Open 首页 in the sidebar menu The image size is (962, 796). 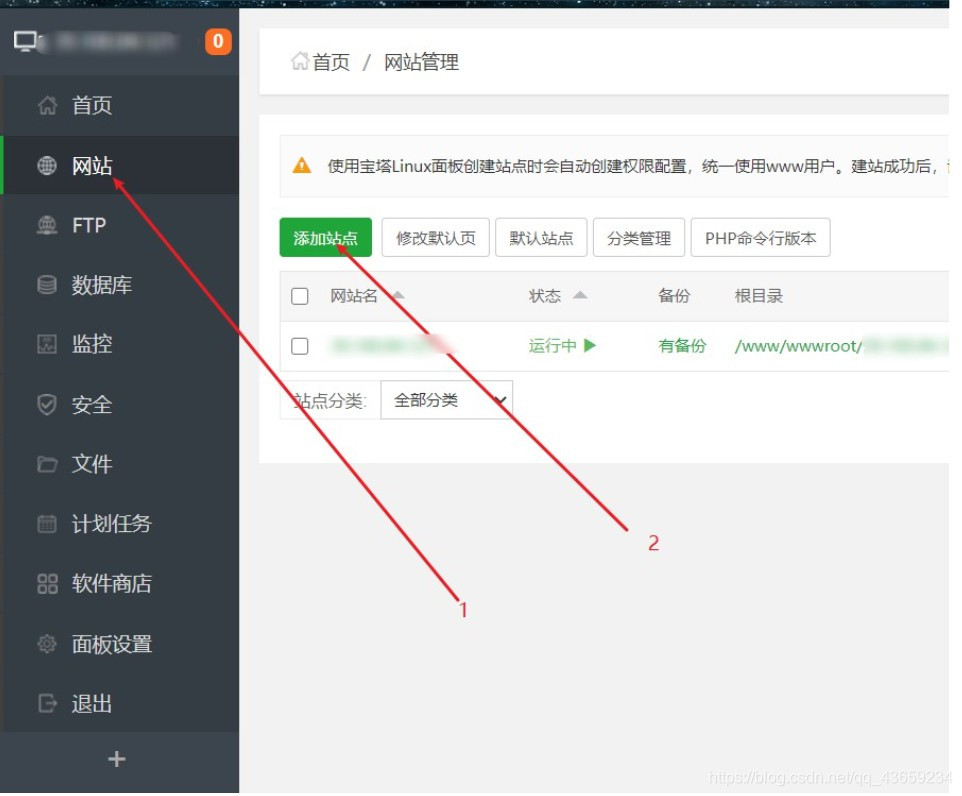click(120, 106)
